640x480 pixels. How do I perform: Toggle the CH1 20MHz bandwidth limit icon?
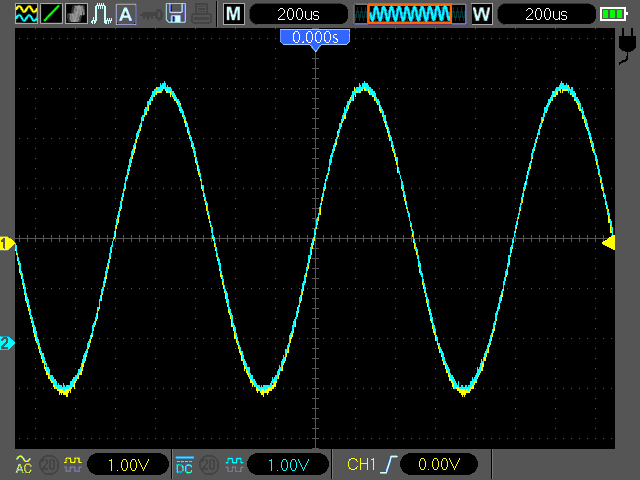pos(48,464)
